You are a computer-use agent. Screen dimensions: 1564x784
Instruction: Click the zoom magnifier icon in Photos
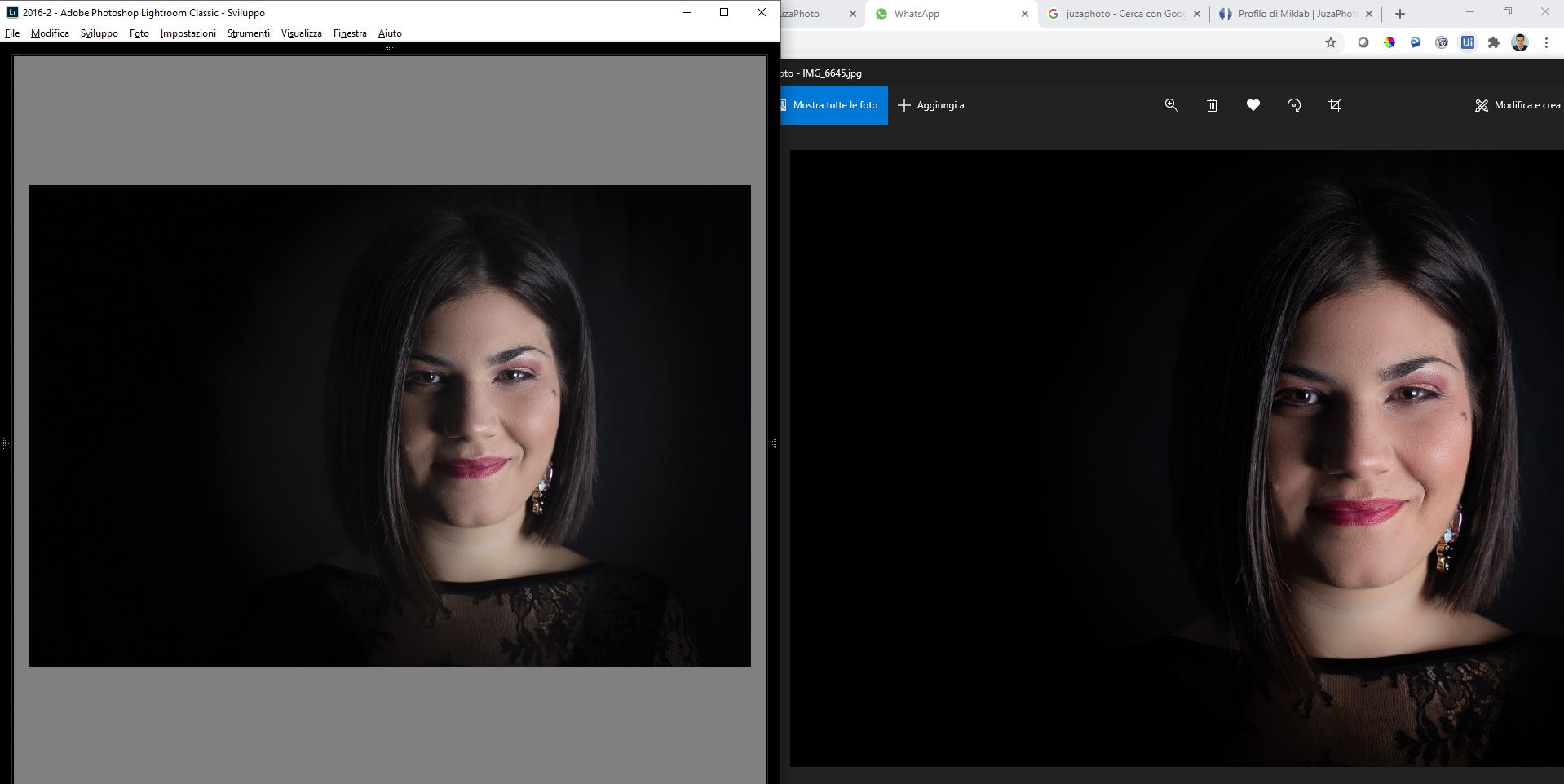[1171, 105]
